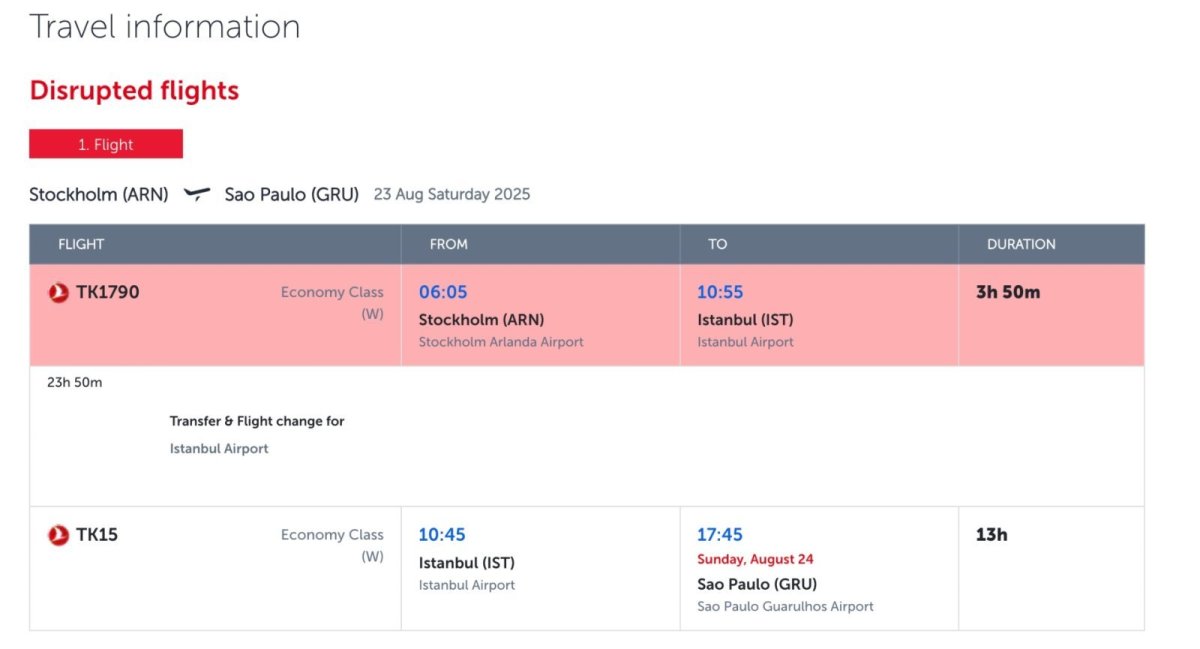Click the FROM column header
Viewport: 1200px width, 649px height.
click(448, 244)
